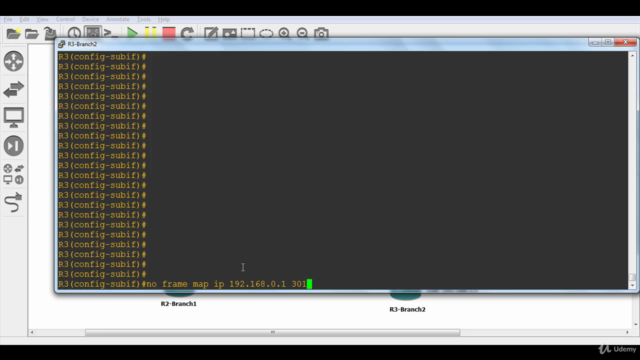
Task: Browse all devices in sidebar
Action: (x=14, y=174)
